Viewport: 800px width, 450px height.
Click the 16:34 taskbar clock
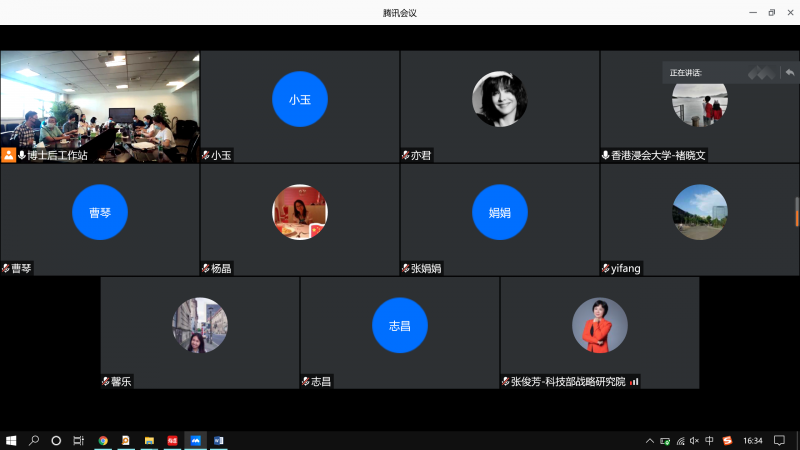pyautogui.click(x=753, y=441)
